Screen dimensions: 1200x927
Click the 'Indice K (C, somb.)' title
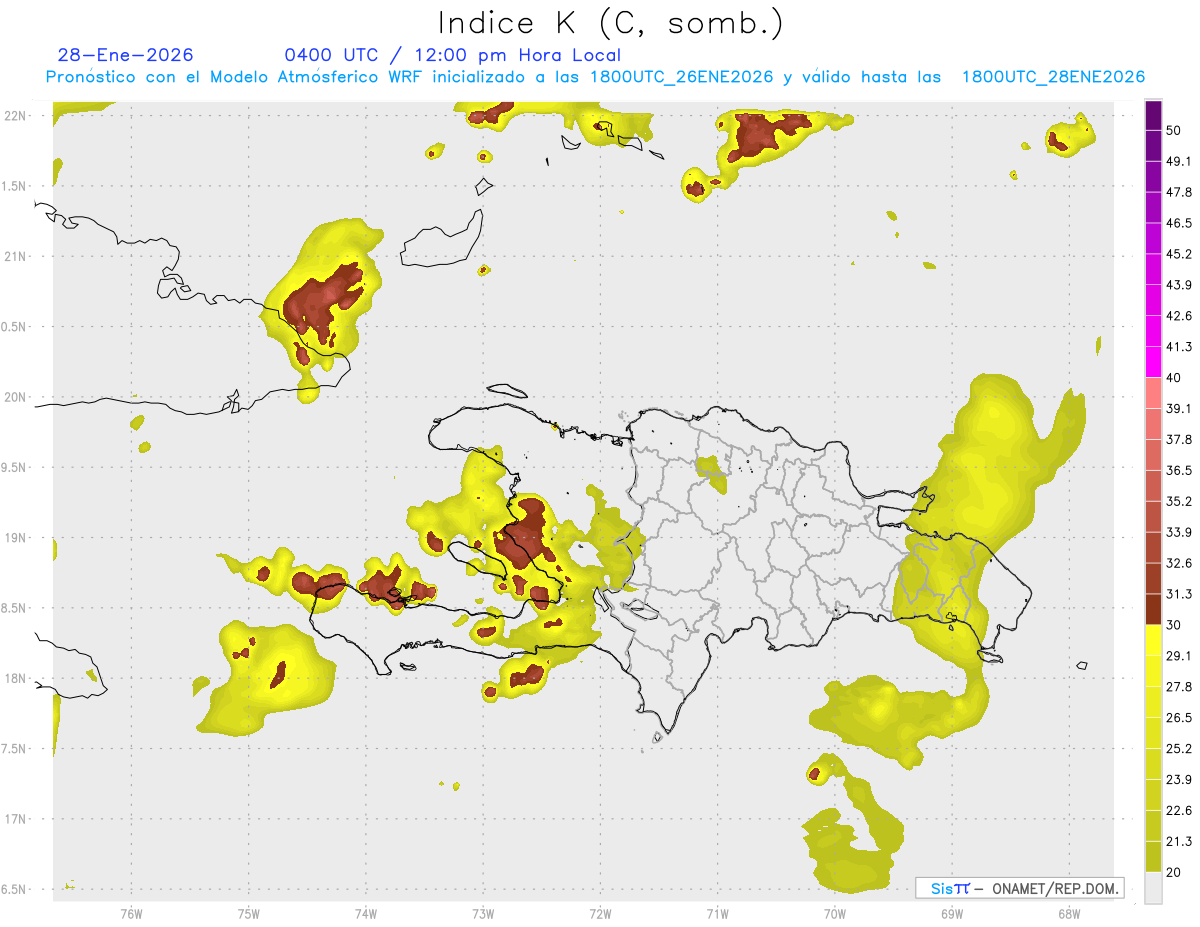[x=611, y=22]
